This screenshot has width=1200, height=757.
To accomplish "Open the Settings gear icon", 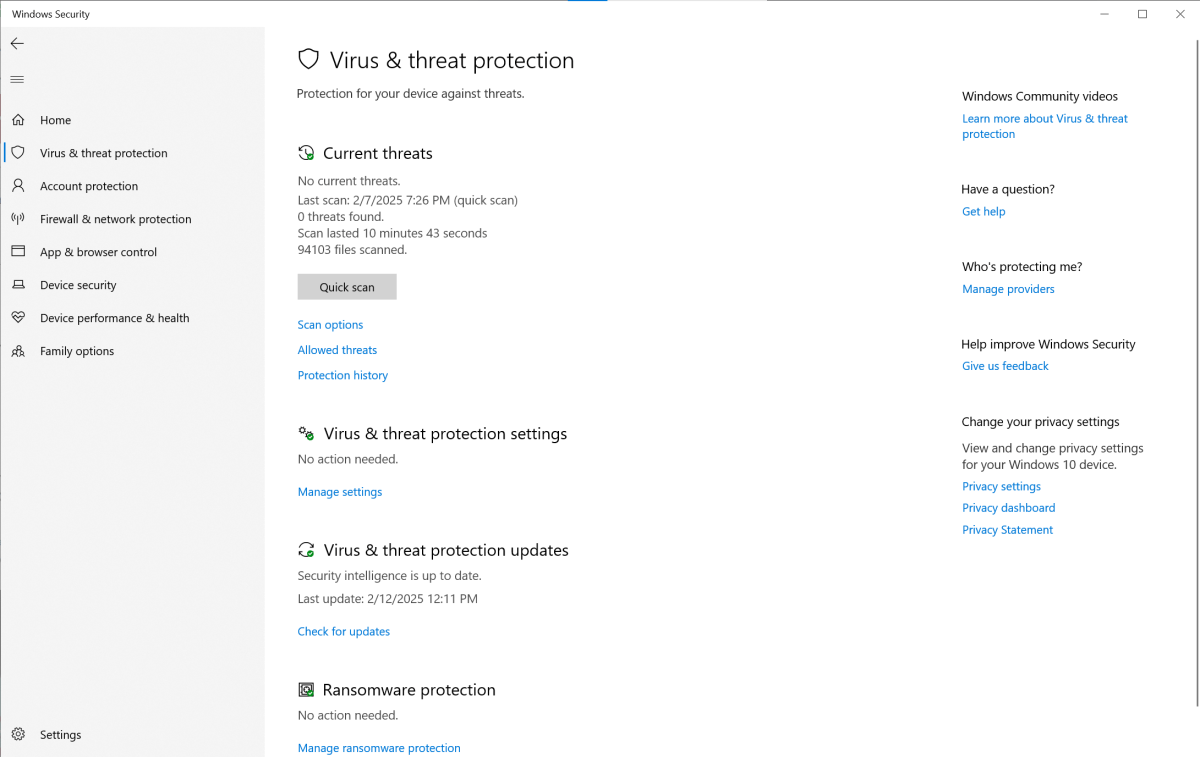I will [x=18, y=735].
